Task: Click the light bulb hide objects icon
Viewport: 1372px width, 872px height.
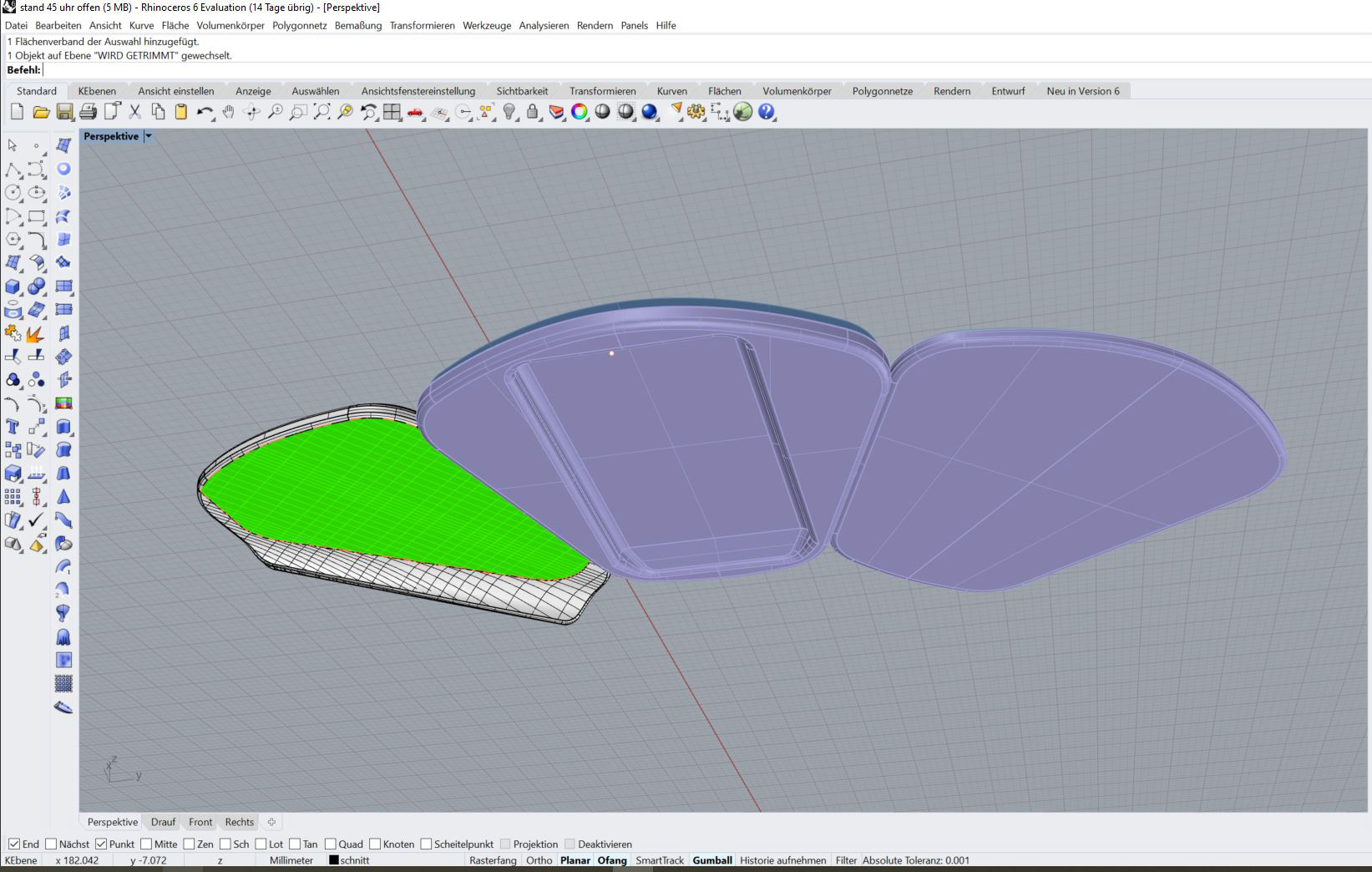Action: (x=509, y=111)
